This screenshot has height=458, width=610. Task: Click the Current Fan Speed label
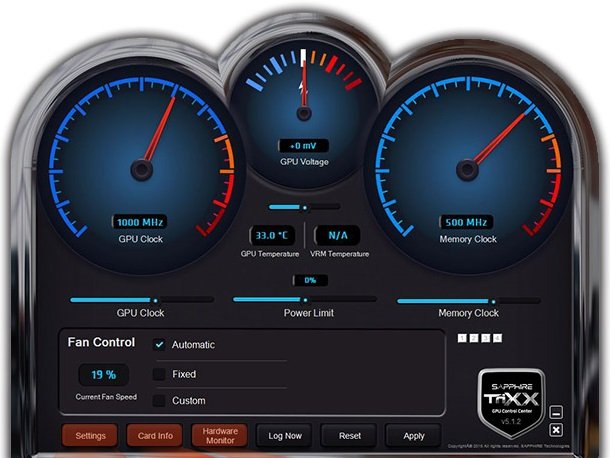(106, 397)
